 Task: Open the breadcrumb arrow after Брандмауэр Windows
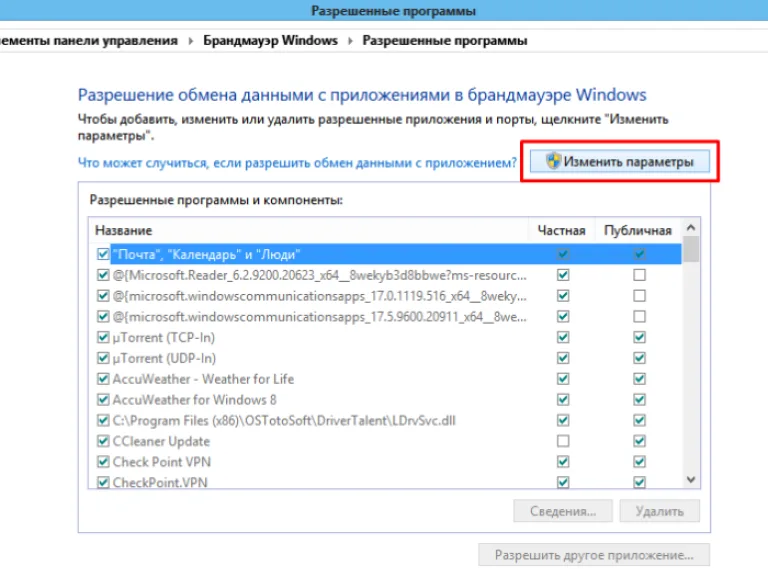click(350, 41)
